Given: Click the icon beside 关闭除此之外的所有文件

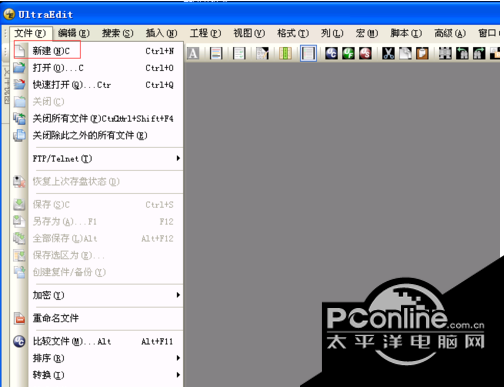Looking at the screenshot, I should 19,135.
